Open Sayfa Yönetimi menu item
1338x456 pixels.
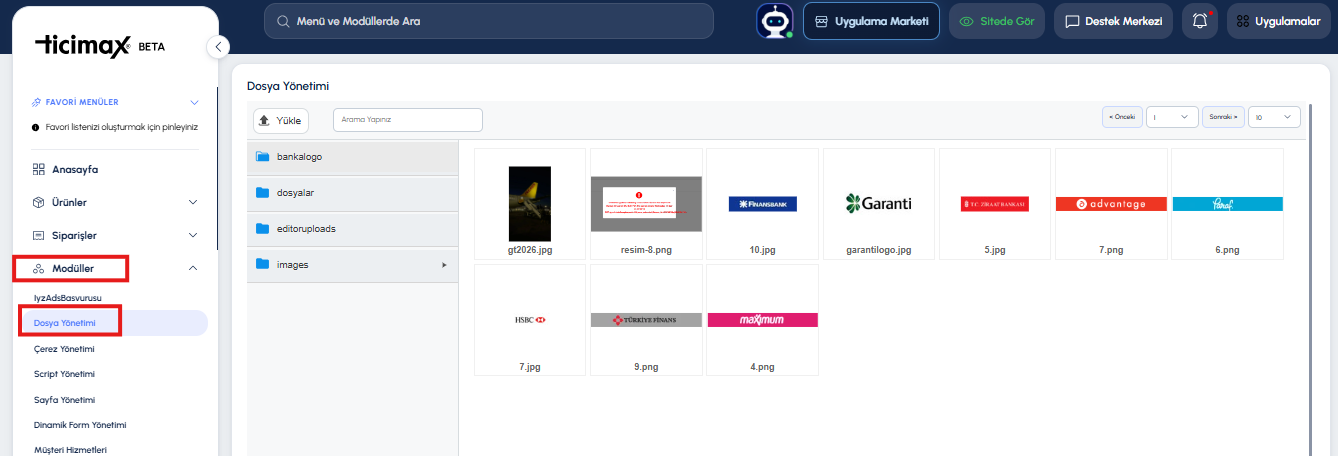coord(64,399)
